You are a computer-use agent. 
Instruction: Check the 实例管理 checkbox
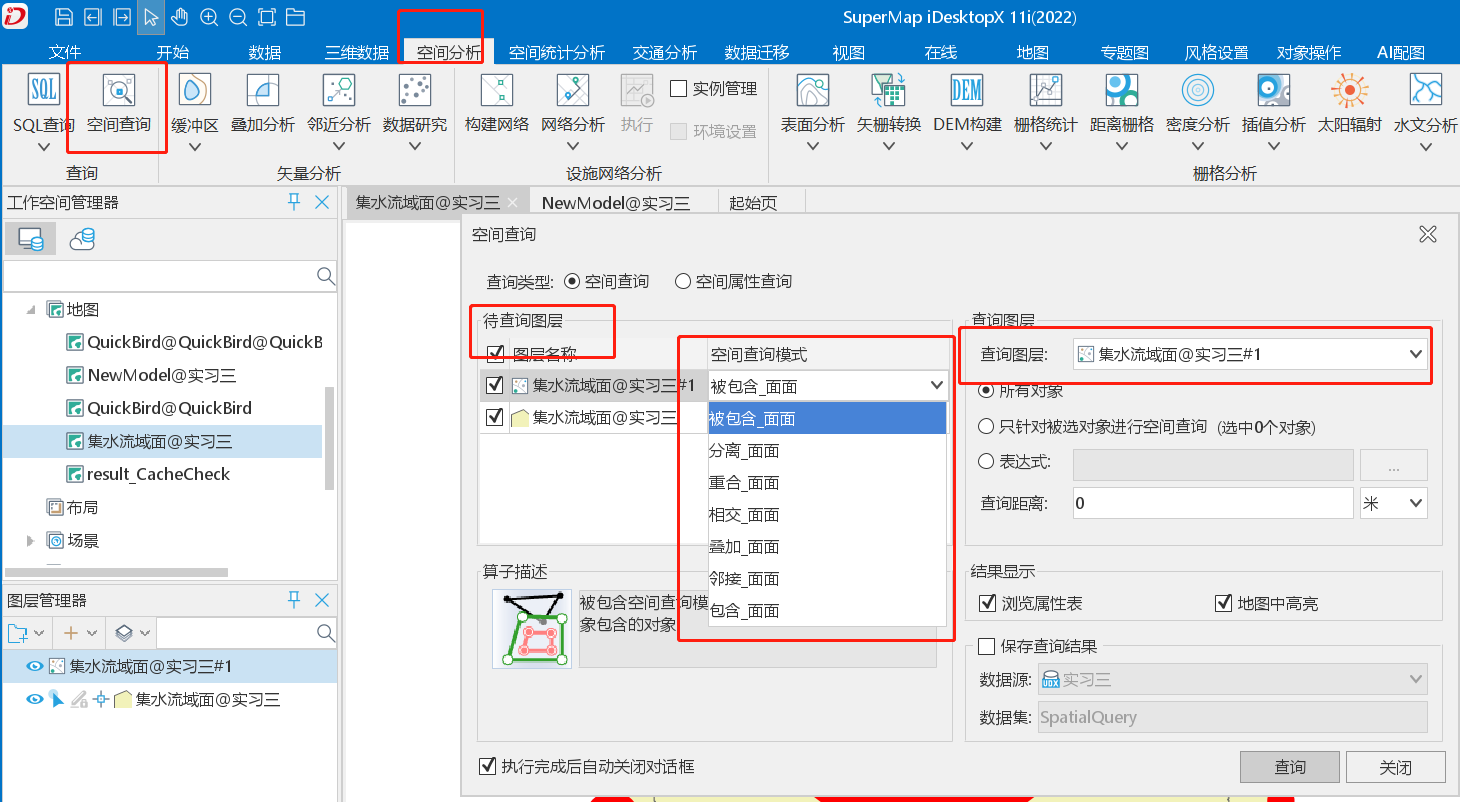tap(678, 89)
